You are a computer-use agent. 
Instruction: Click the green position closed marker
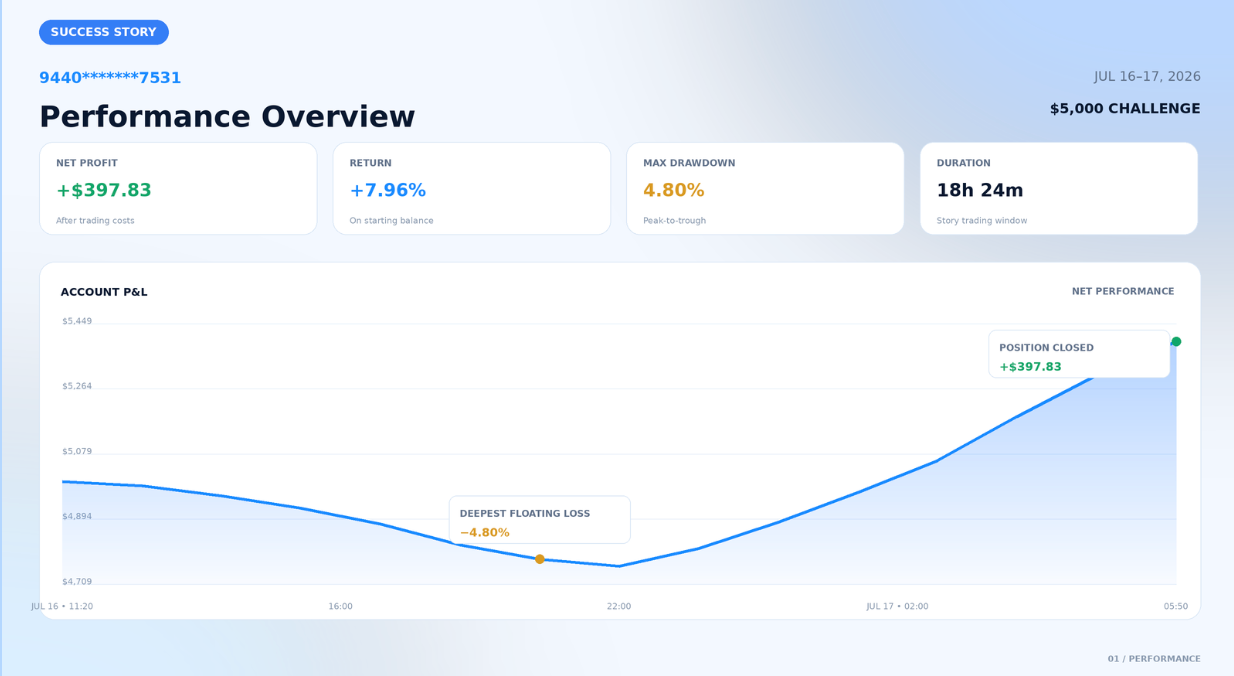pyautogui.click(x=1176, y=342)
